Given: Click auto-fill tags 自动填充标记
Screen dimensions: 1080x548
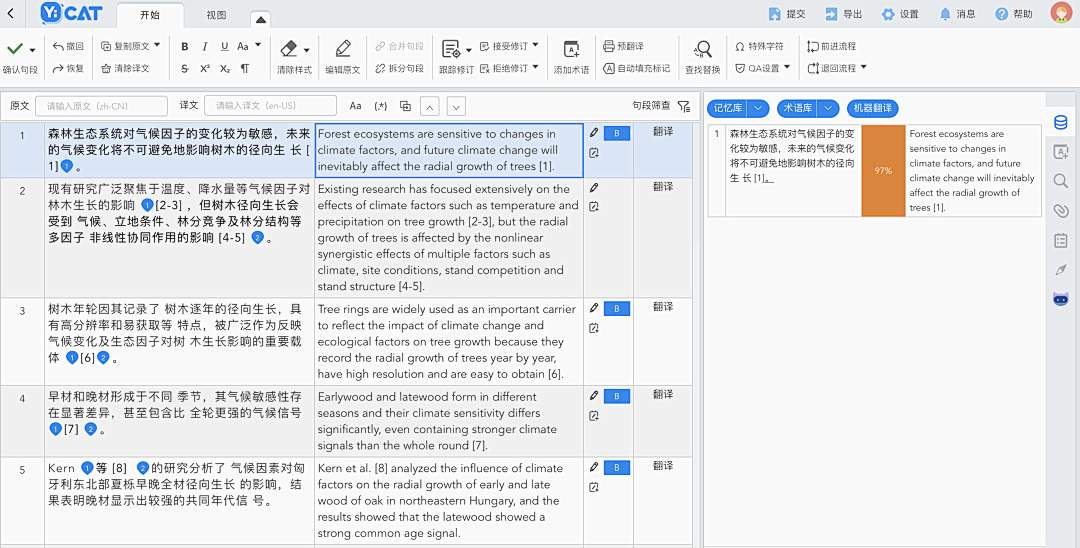Looking at the screenshot, I should pyautogui.click(x=636, y=68).
